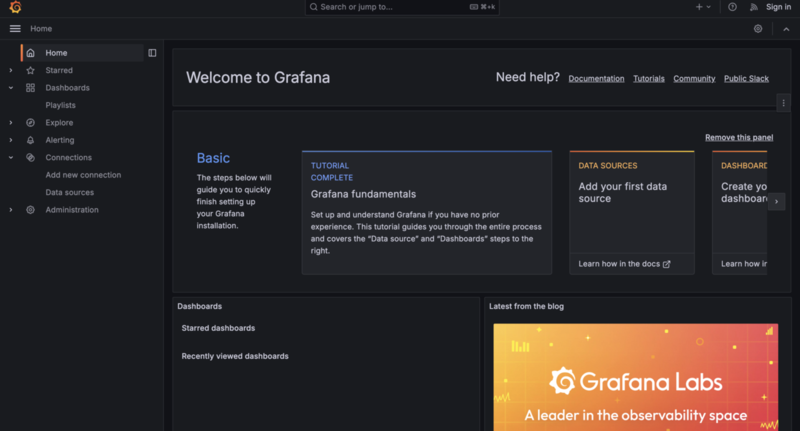Focus the Search or jump to field
Image resolution: width=800 pixels, height=431 pixels.
(x=402, y=7)
